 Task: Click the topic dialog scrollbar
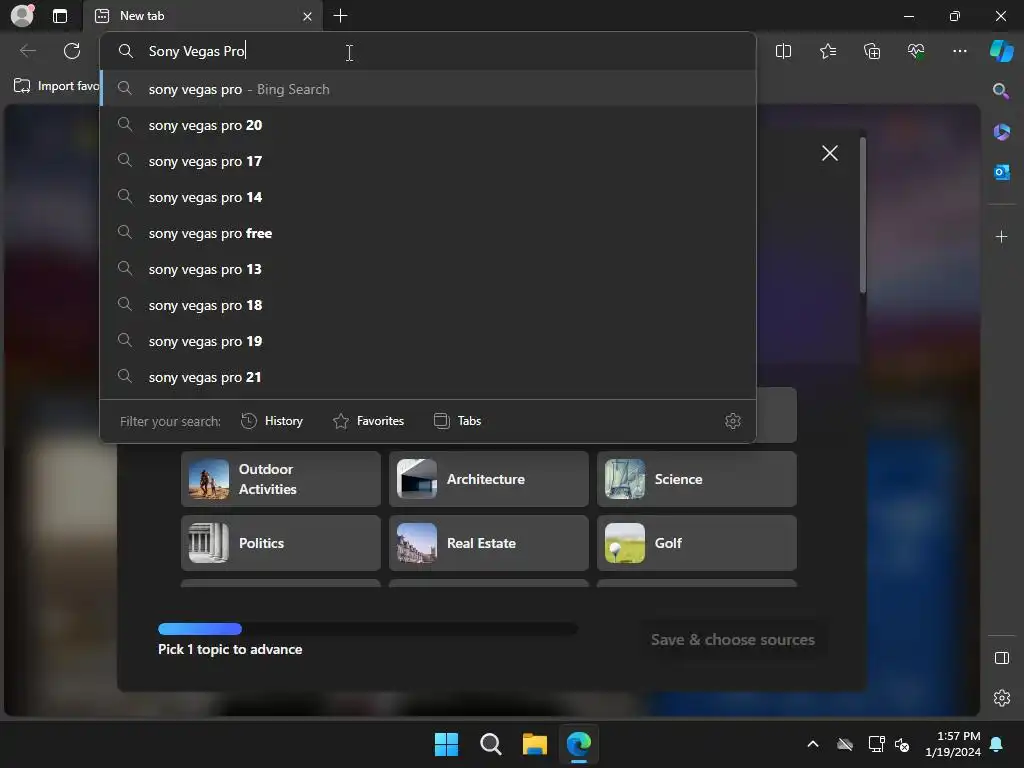863,216
